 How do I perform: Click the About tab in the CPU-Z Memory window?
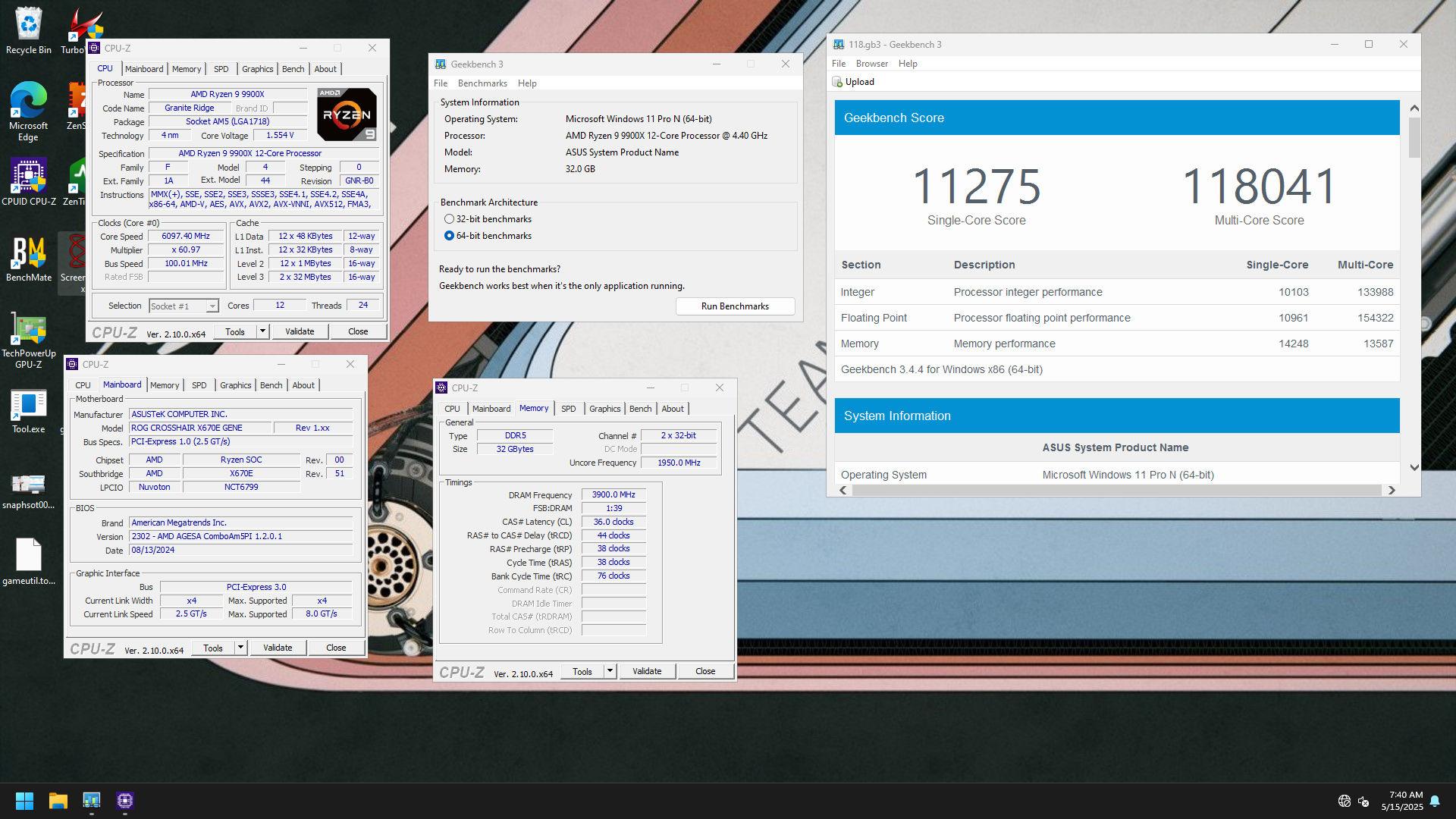click(x=673, y=409)
